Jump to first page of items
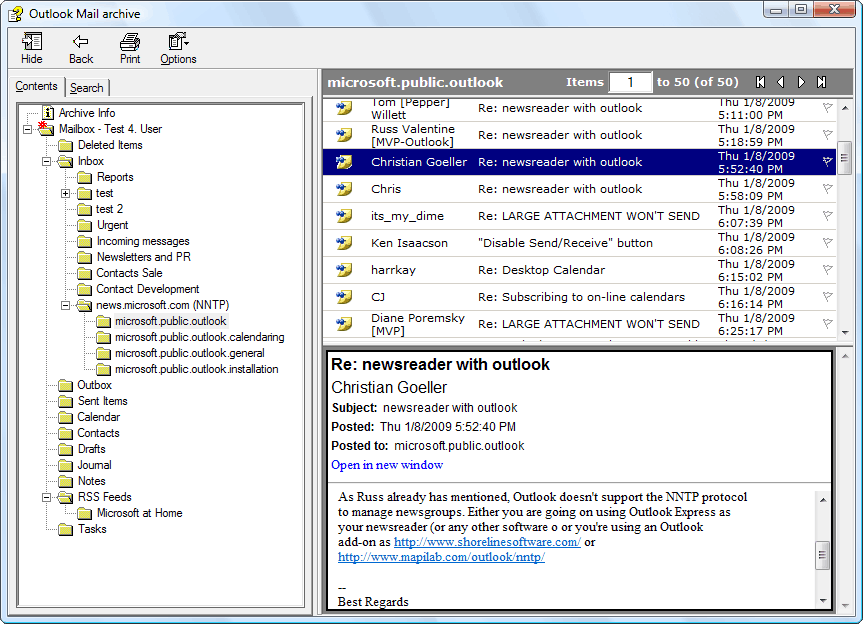This screenshot has width=863, height=624. [761, 82]
